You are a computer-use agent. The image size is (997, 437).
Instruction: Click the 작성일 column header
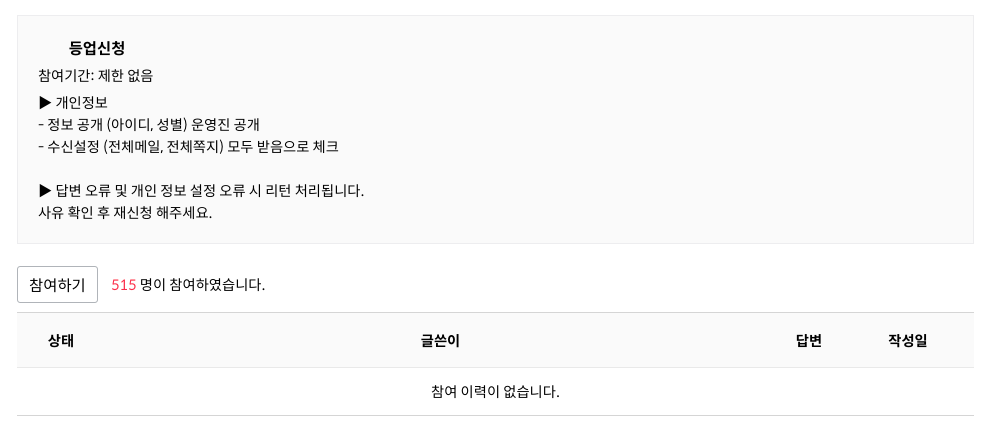click(x=907, y=340)
